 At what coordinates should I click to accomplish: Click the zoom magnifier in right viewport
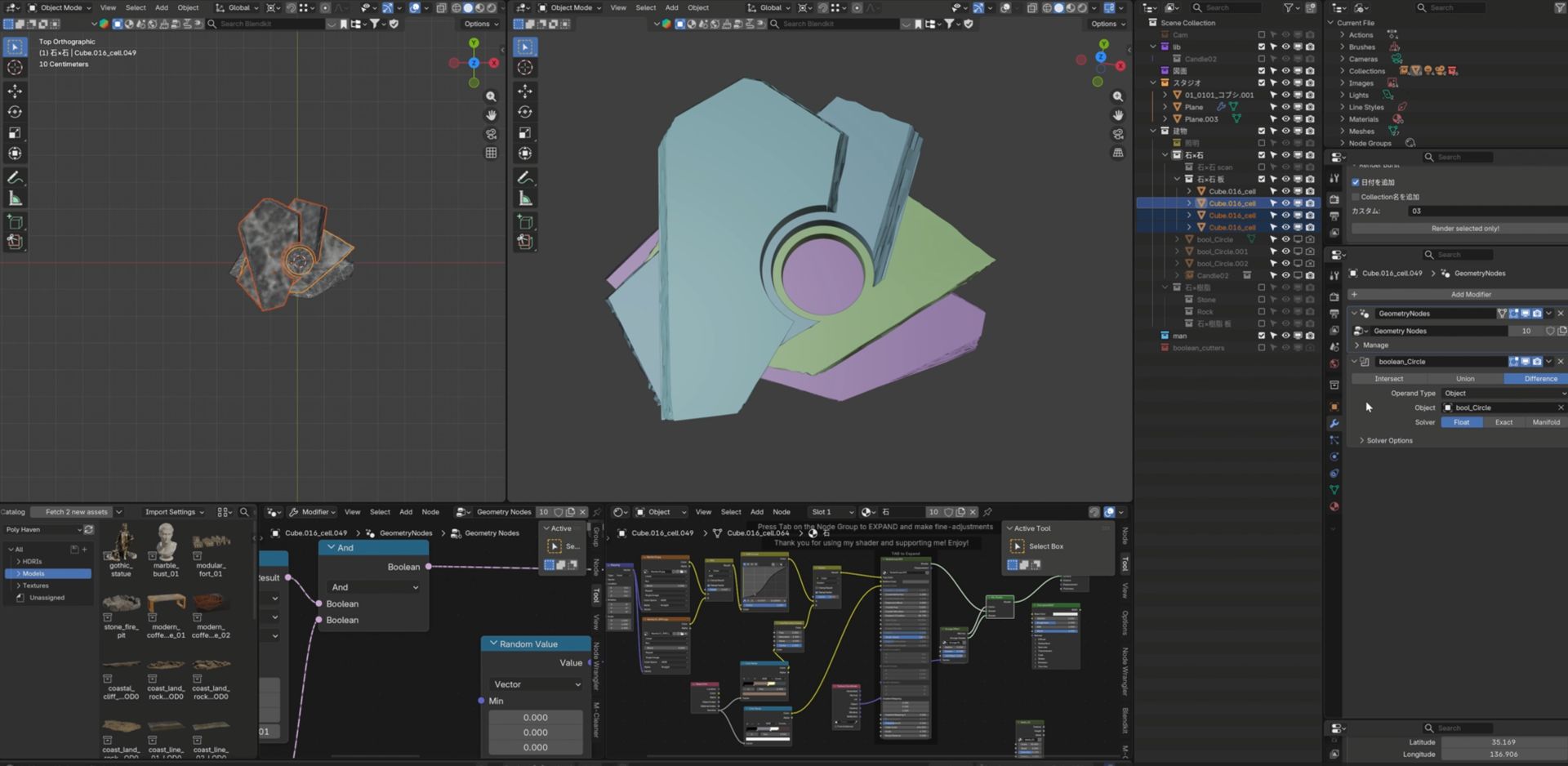tap(1118, 96)
